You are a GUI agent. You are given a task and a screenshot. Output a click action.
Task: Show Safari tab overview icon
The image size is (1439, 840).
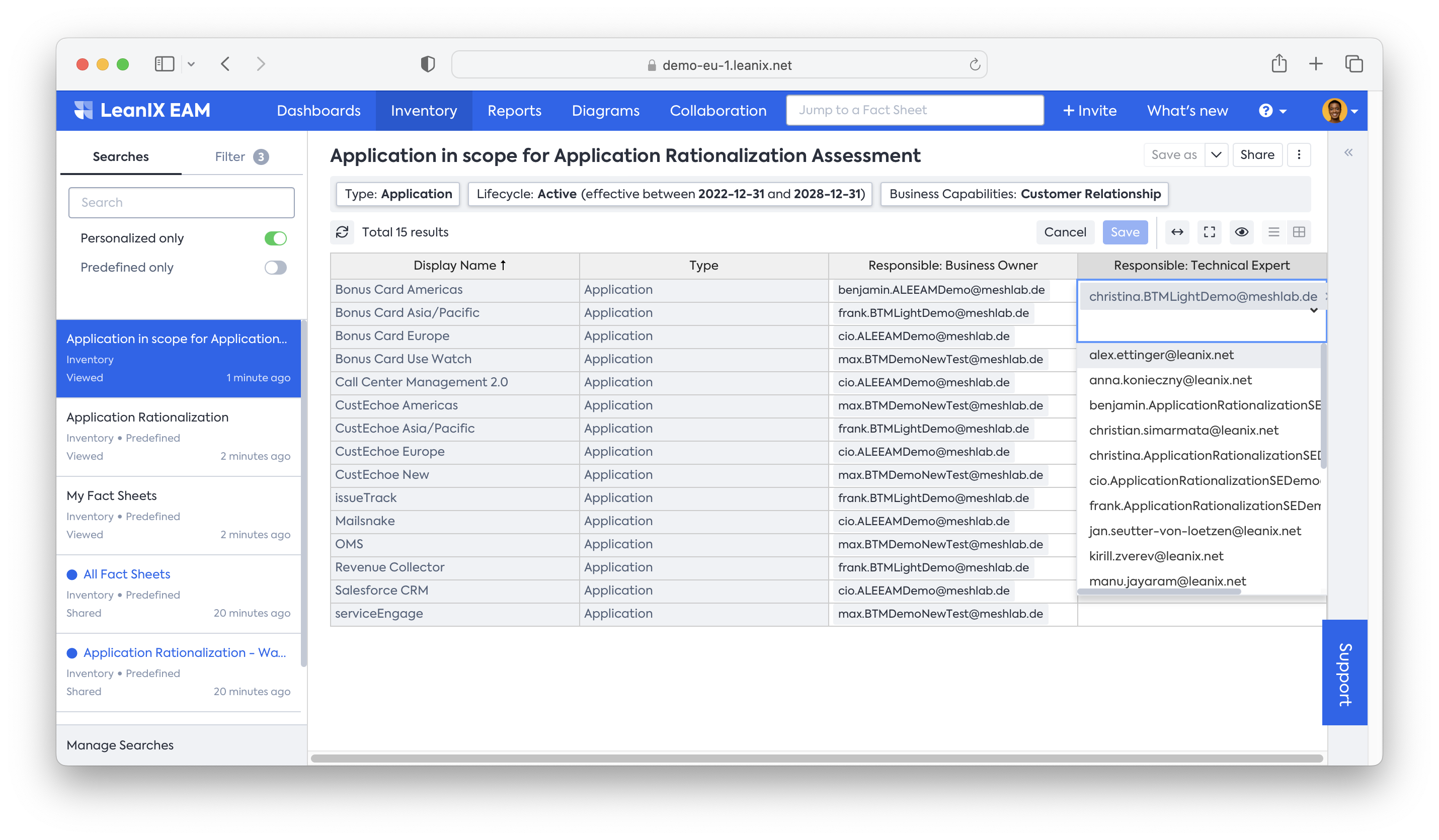pyautogui.click(x=1353, y=63)
